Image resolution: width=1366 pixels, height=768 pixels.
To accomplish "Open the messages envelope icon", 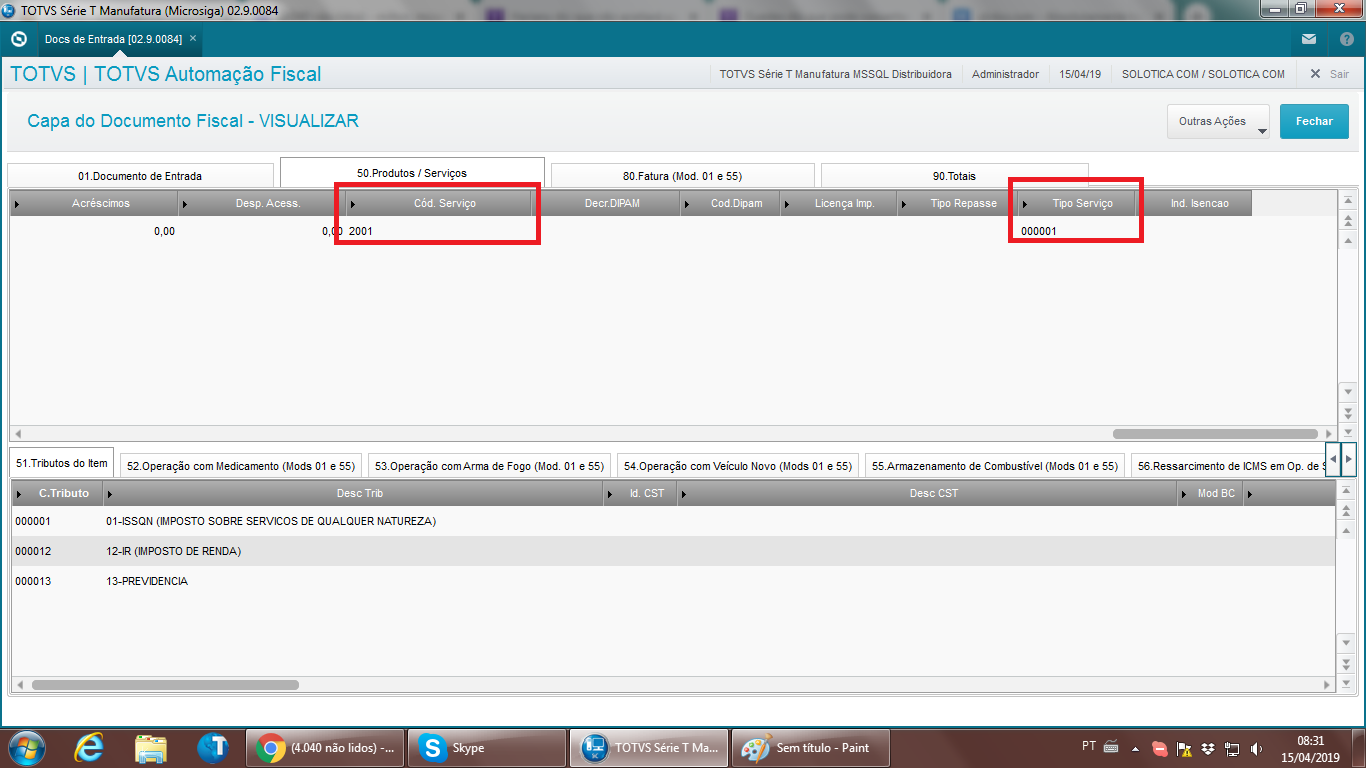I will (1309, 39).
